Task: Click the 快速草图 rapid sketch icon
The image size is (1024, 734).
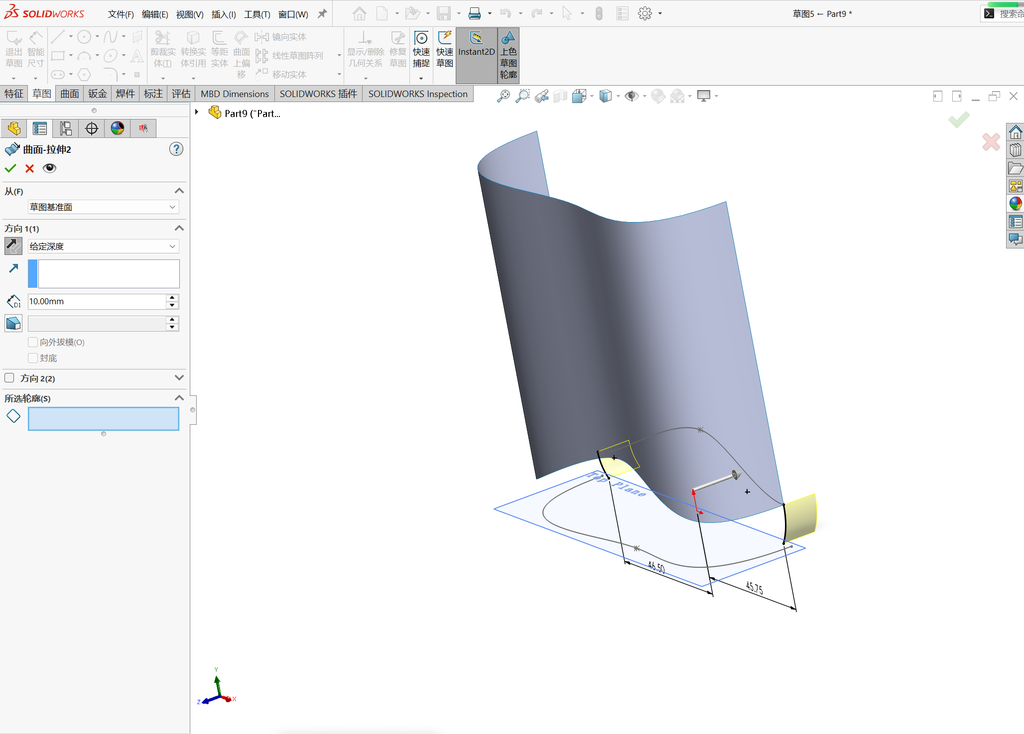Action: [445, 48]
